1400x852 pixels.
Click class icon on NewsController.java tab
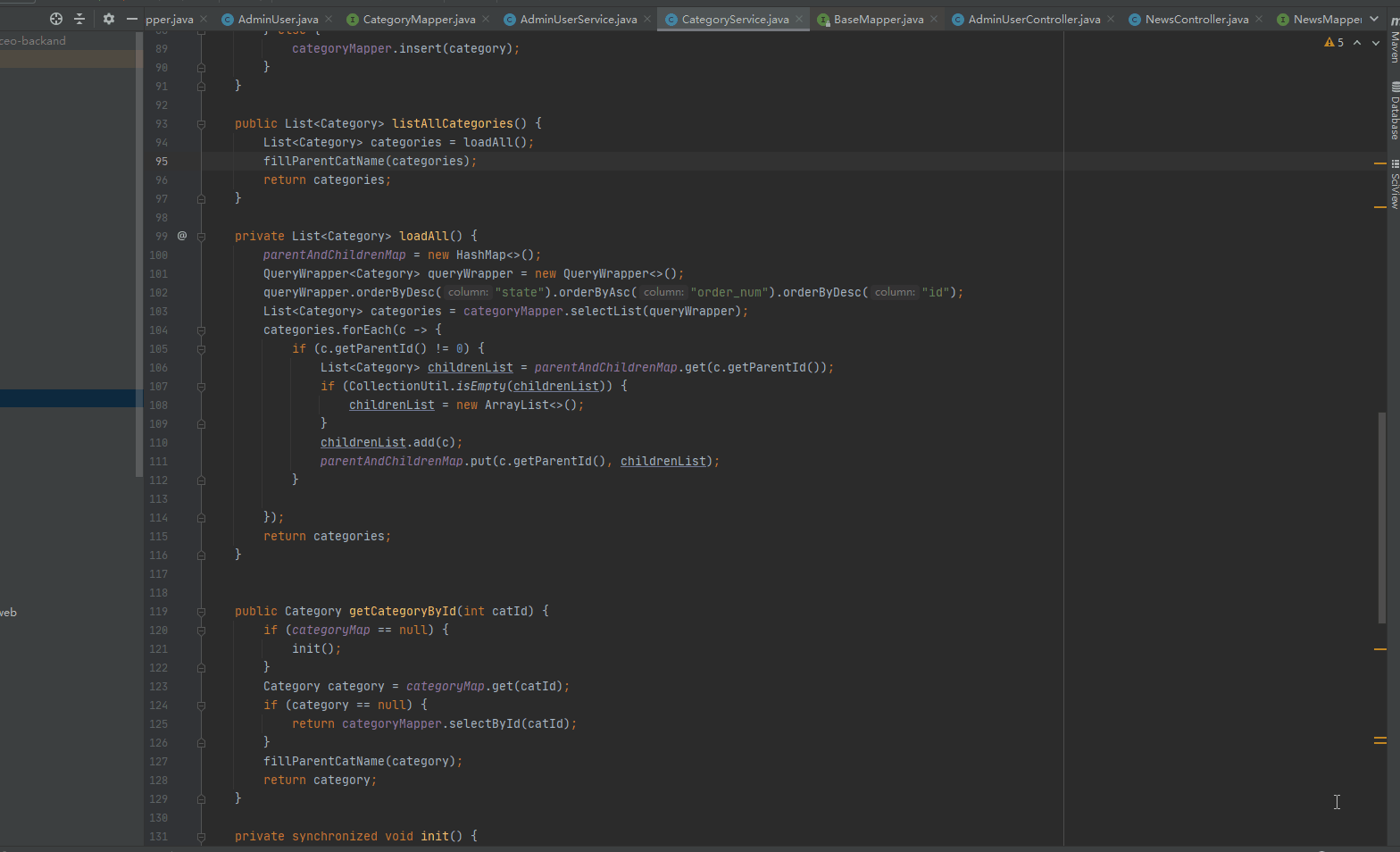[x=1135, y=19]
